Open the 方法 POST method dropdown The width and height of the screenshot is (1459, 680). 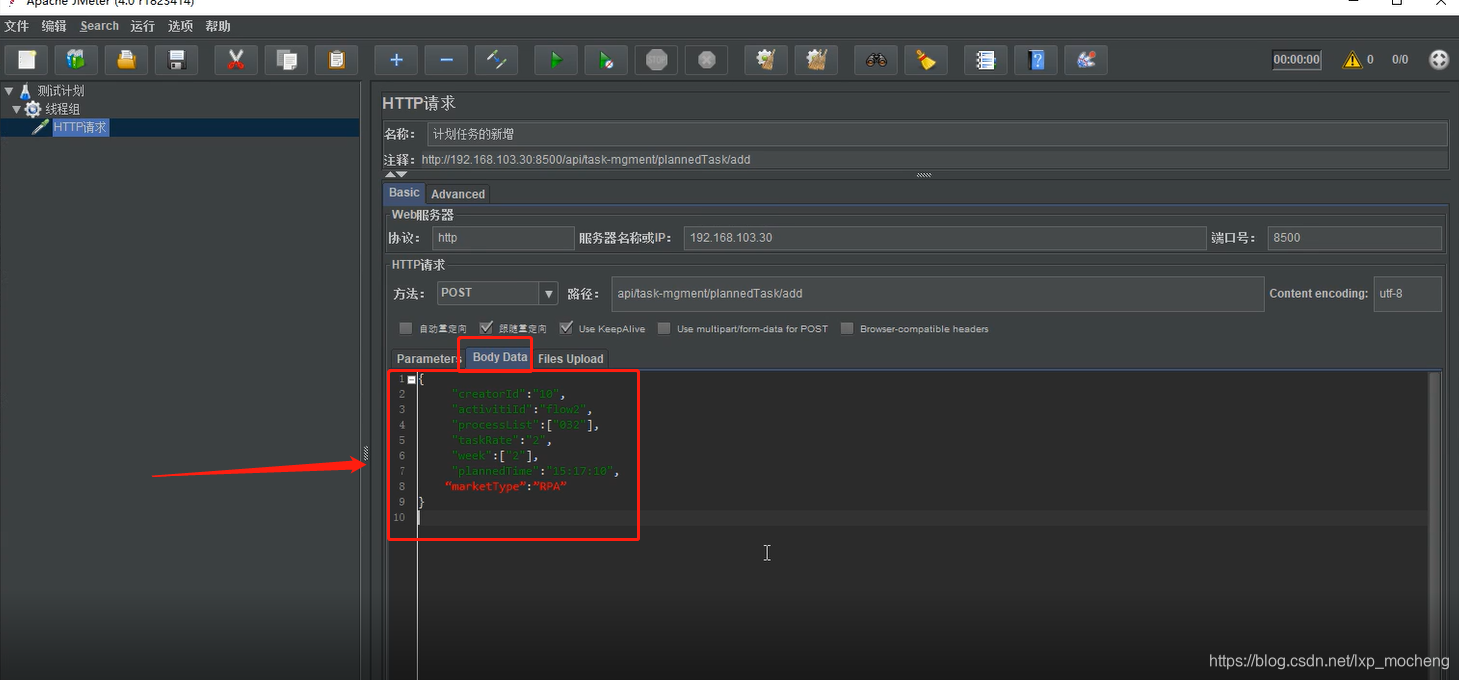click(547, 293)
